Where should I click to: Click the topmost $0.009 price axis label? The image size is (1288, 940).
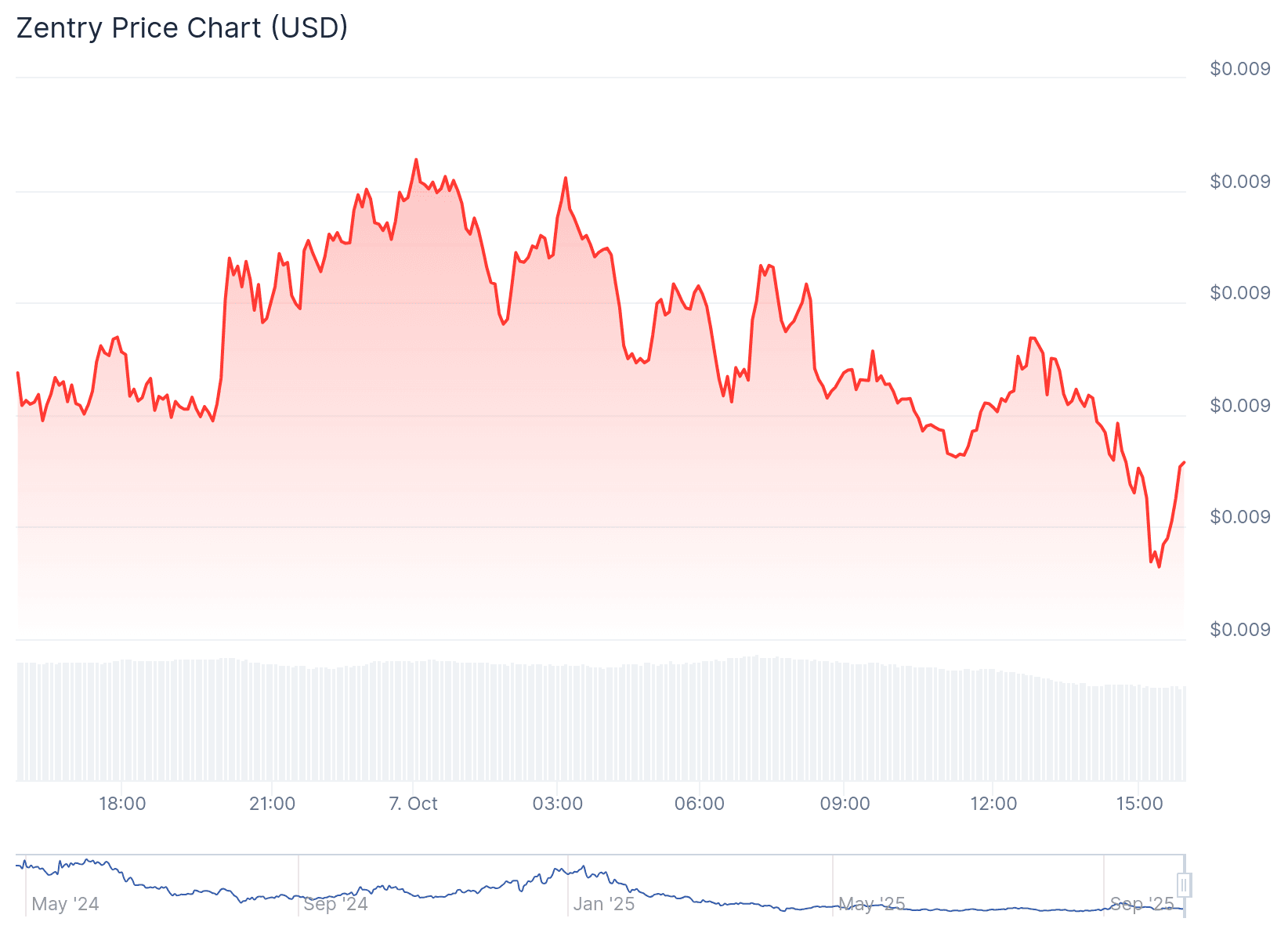[1239, 69]
